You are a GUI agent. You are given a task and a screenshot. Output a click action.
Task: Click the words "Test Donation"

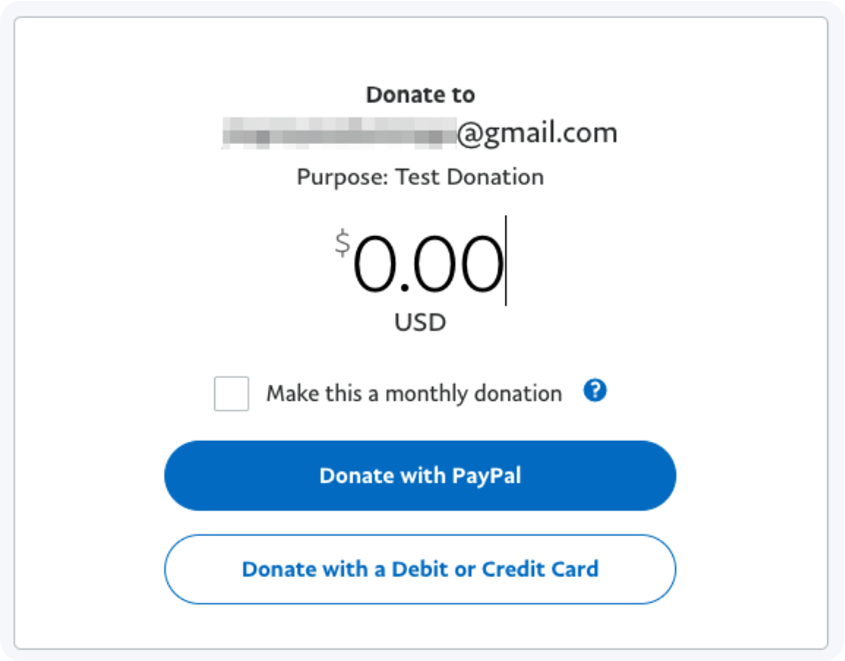pos(470,177)
